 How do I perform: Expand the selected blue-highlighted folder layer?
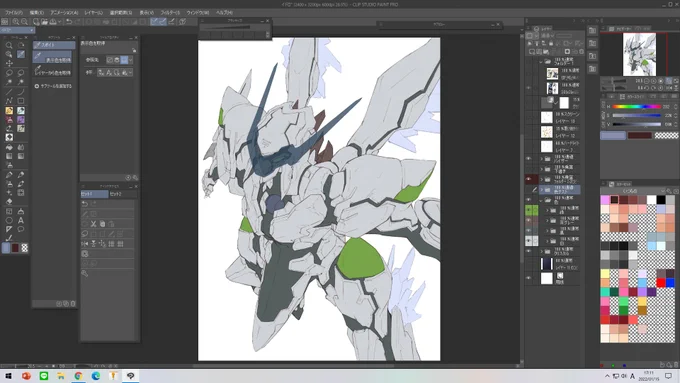point(541,190)
